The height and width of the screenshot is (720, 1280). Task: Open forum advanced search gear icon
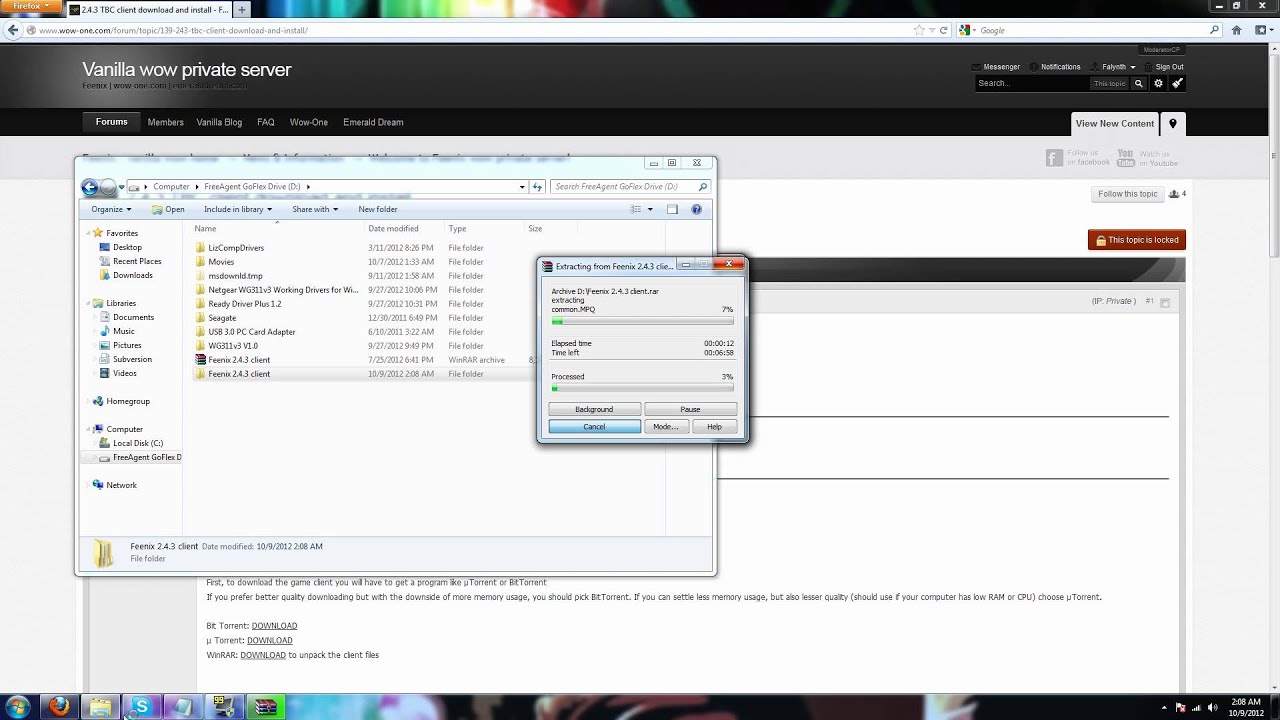pyautogui.click(x=1158, y=83)
